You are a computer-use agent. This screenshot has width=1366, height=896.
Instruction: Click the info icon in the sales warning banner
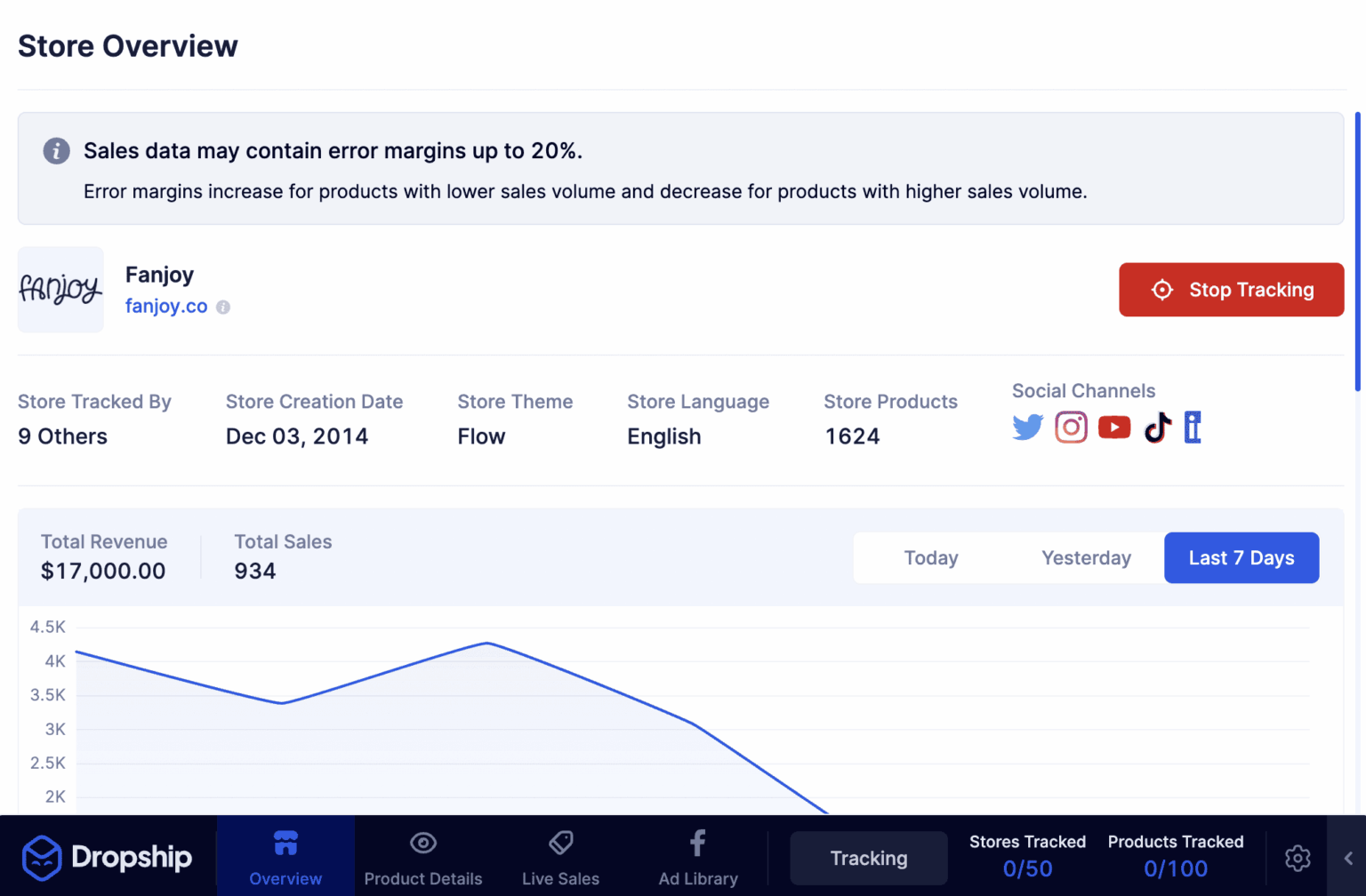click(56, 151)
